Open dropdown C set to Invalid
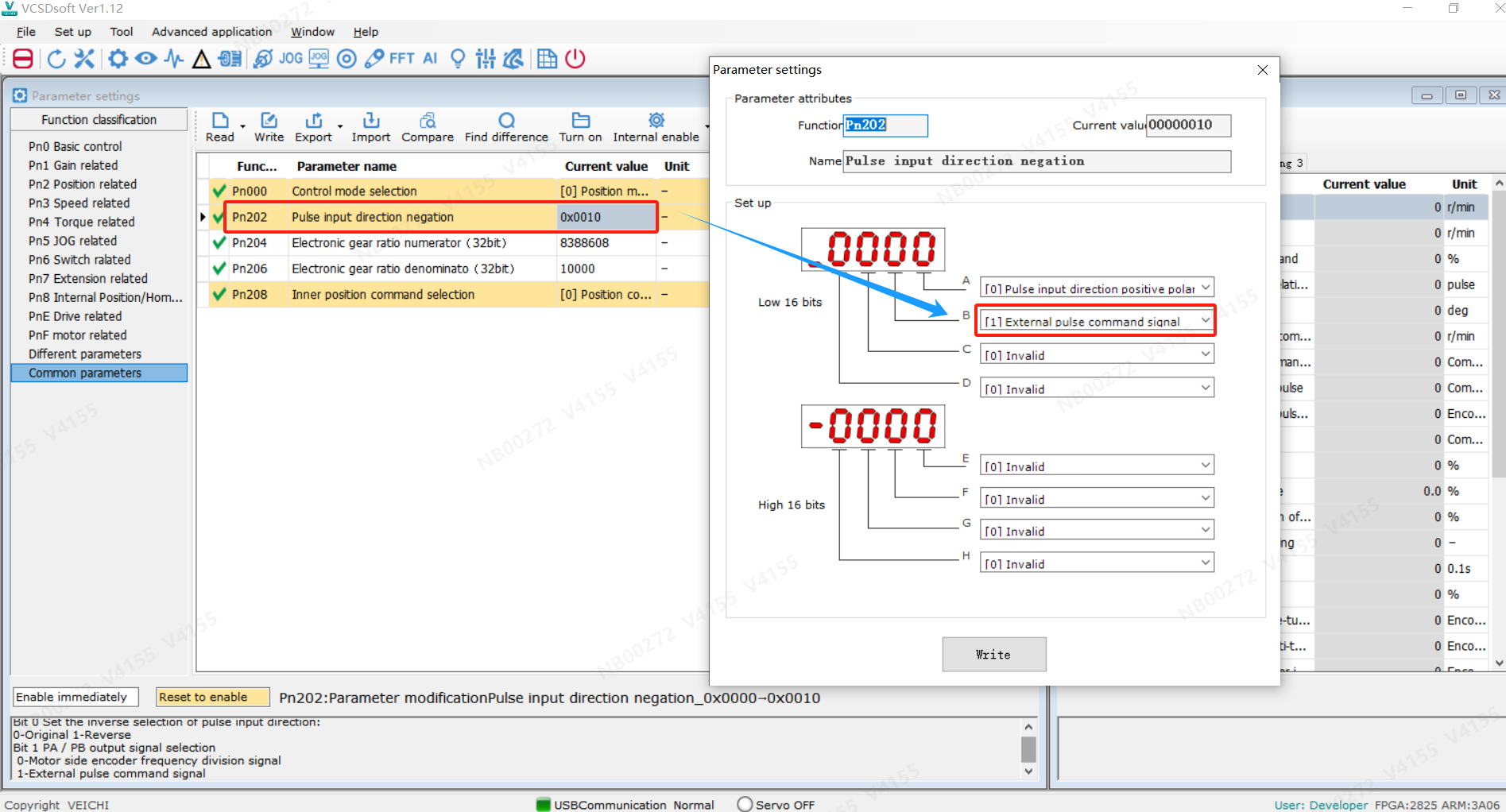The width and height of the screenshot is (1506, 812). coord(1097,354)
